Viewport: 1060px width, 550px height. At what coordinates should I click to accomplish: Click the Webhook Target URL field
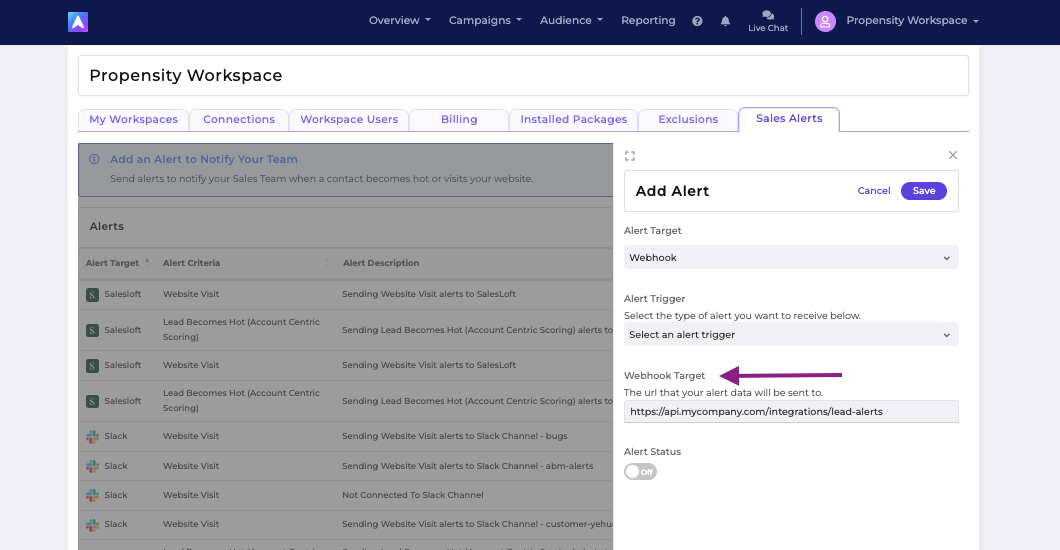tap(791, 411)
